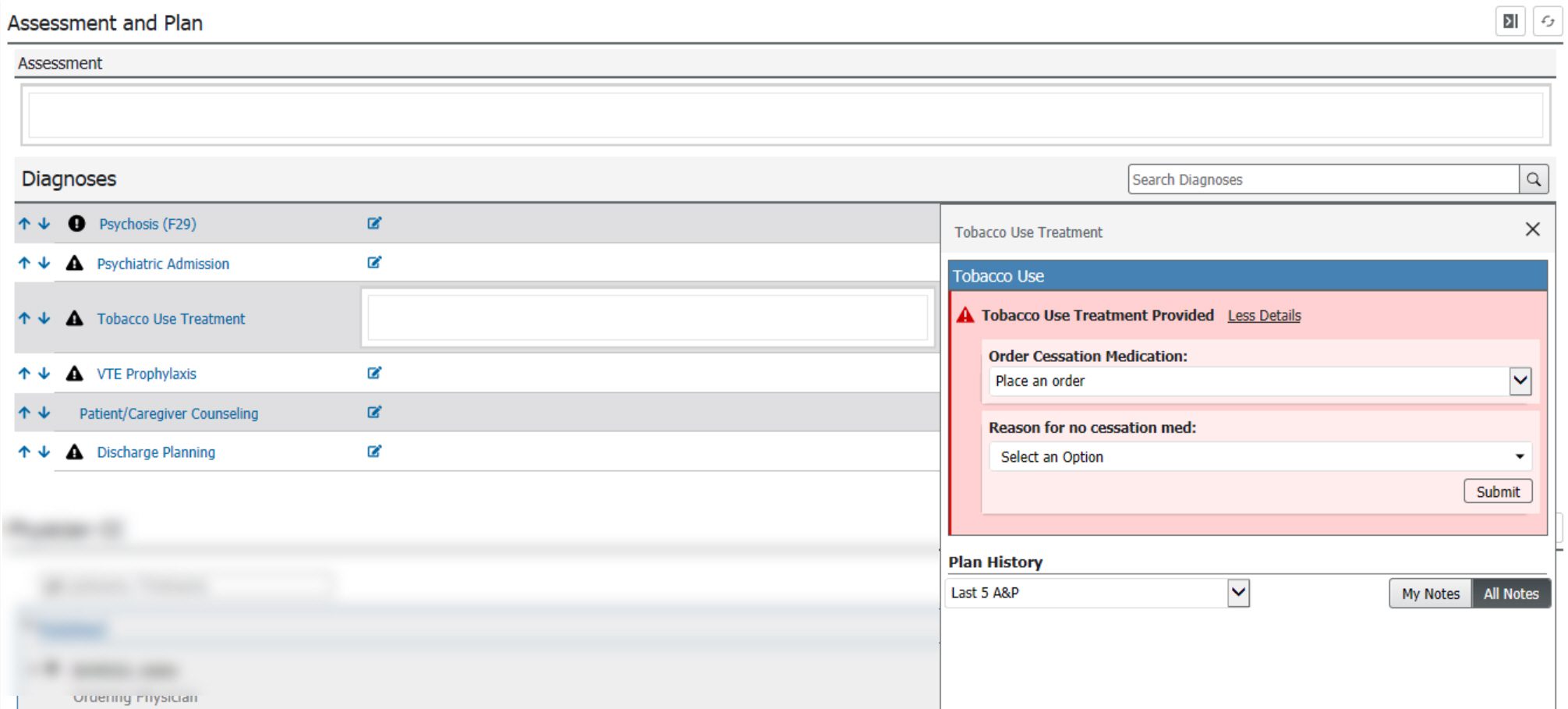Move Tobacco Use Treatment row up
This screenshot has height=709, width=1568.
[x=24, y=318]
